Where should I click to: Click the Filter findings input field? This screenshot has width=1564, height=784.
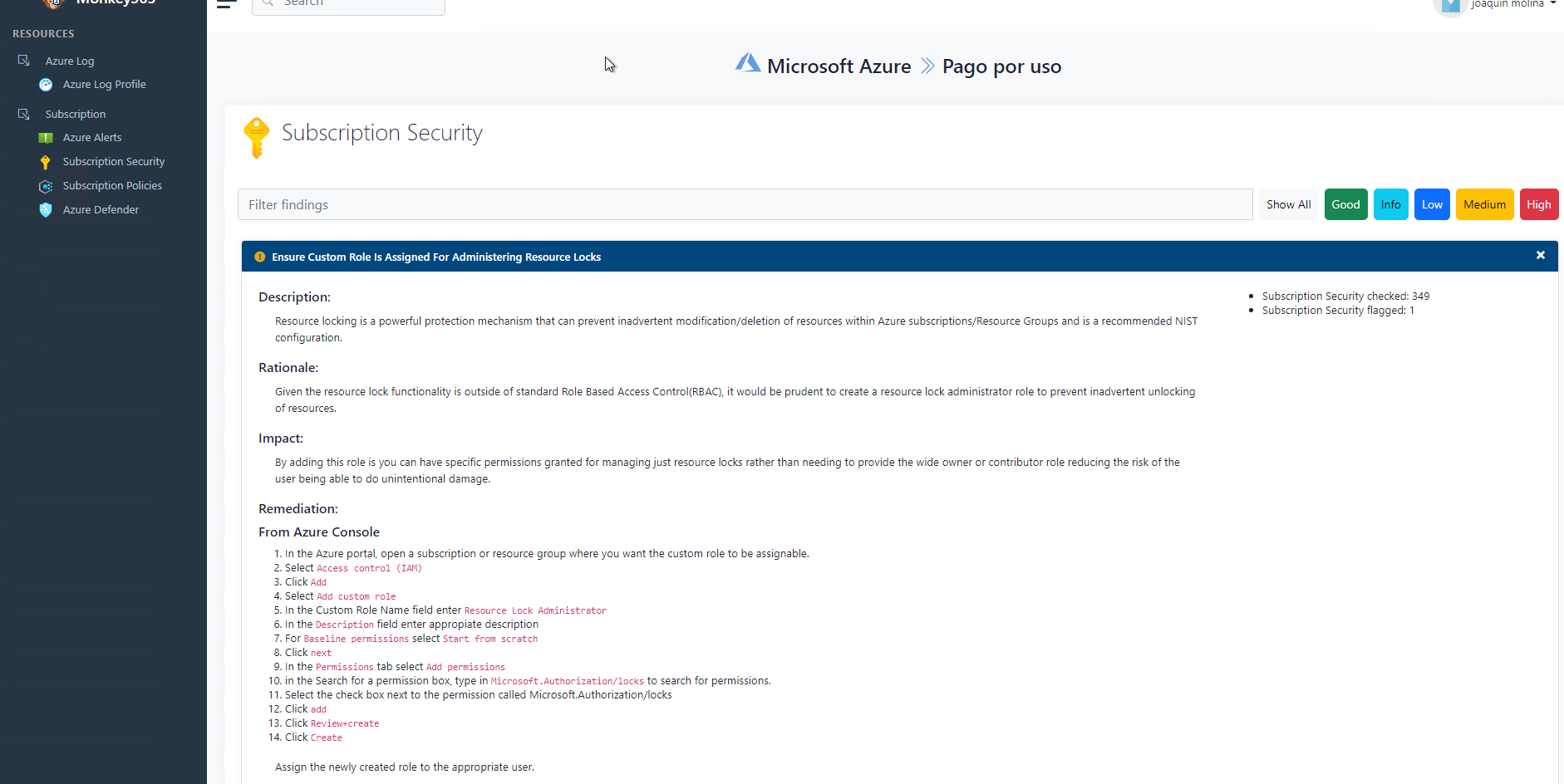(745, 204)
